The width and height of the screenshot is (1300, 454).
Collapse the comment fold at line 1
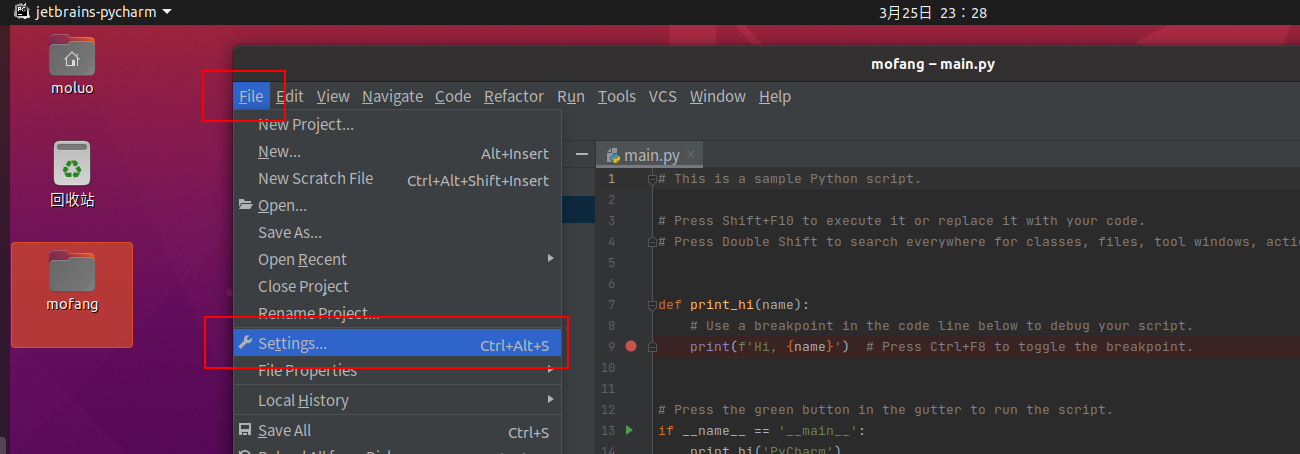pyautogui.click(x=652, y=179)
